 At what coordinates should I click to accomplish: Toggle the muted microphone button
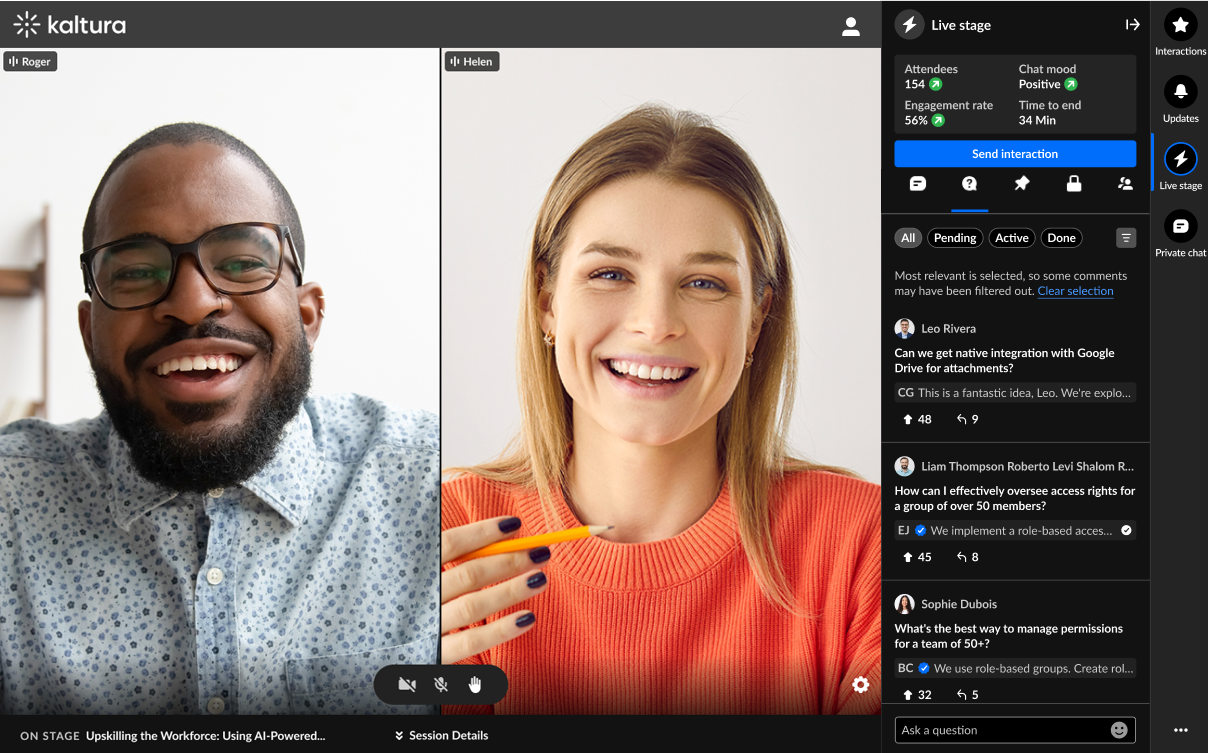(x=441, y=685)
